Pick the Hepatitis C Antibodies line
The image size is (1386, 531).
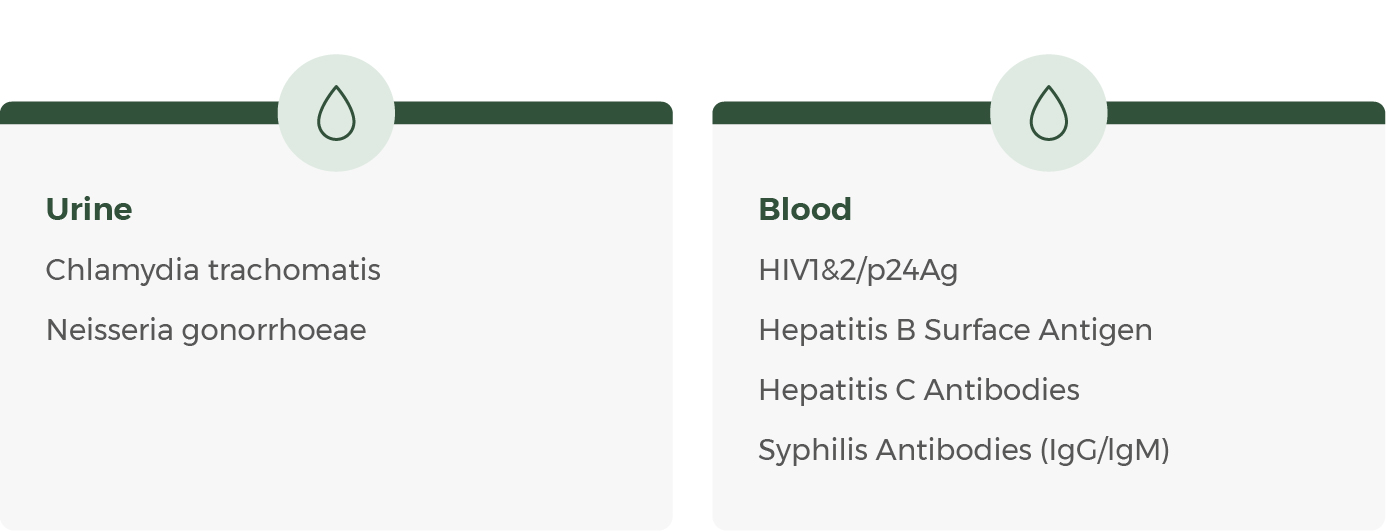click(x=918, y=390)
